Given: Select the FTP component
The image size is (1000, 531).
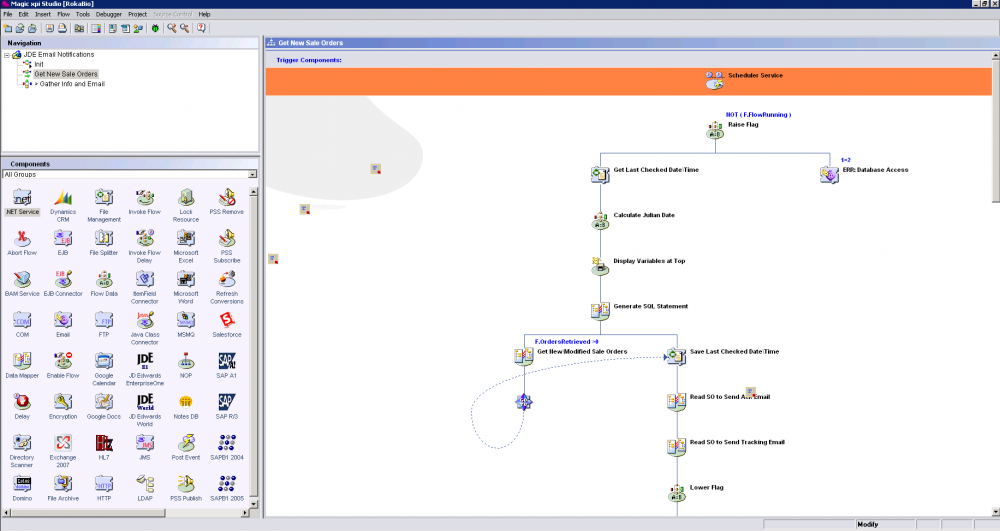Looking at the screenshot, I should 104,325.
